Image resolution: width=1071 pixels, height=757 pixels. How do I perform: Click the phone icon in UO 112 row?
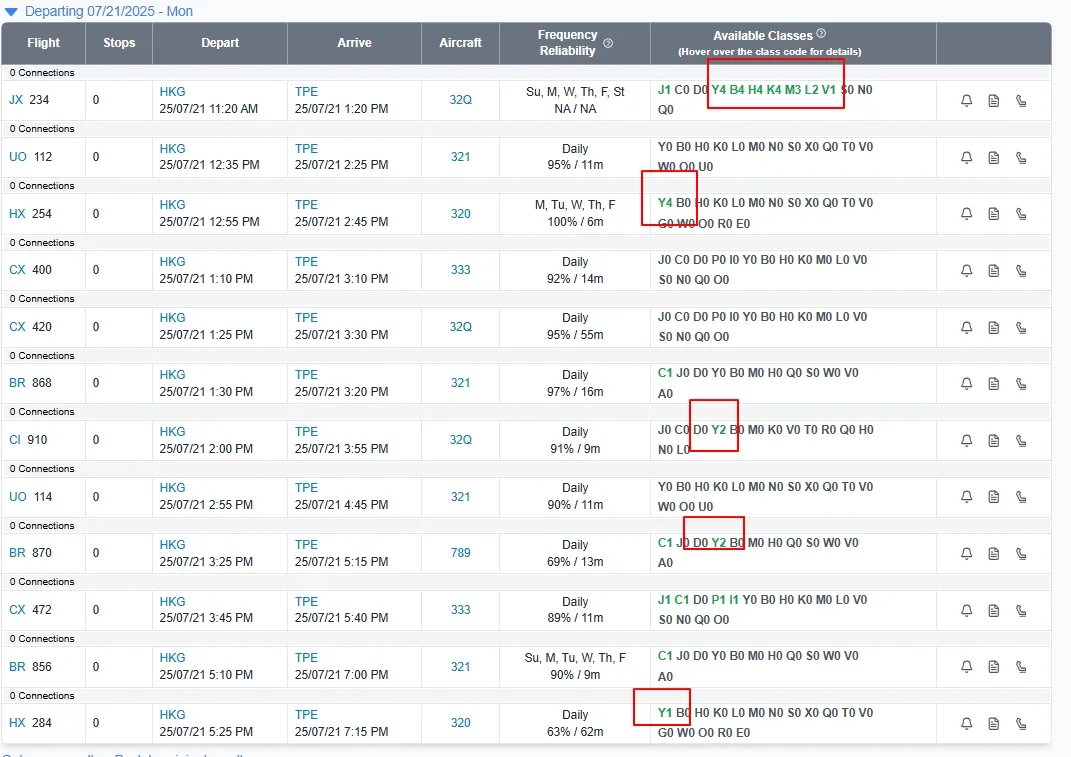click(x=1021, y=158)
